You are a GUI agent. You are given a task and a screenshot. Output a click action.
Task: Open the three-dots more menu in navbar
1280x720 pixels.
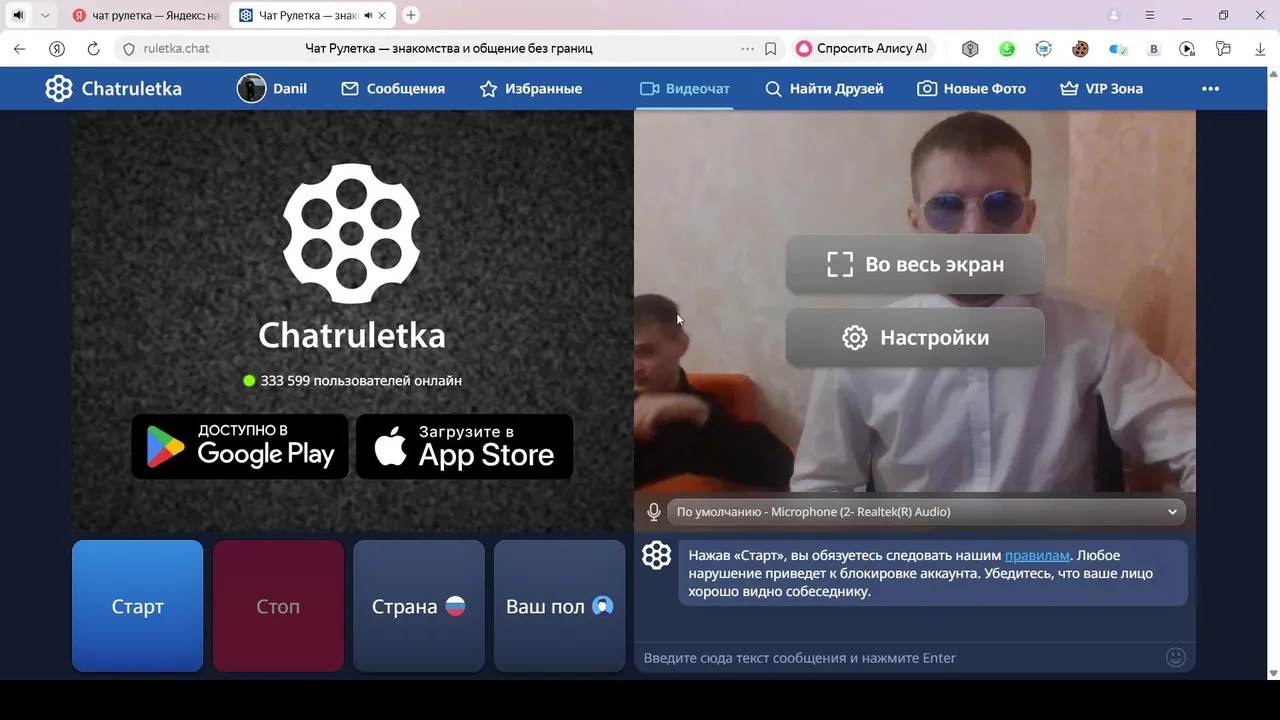(1210, 88)
